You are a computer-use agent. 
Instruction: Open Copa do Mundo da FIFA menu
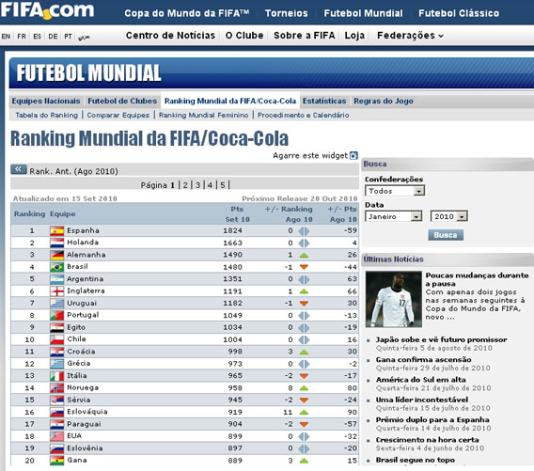click(x=187, y=13)
